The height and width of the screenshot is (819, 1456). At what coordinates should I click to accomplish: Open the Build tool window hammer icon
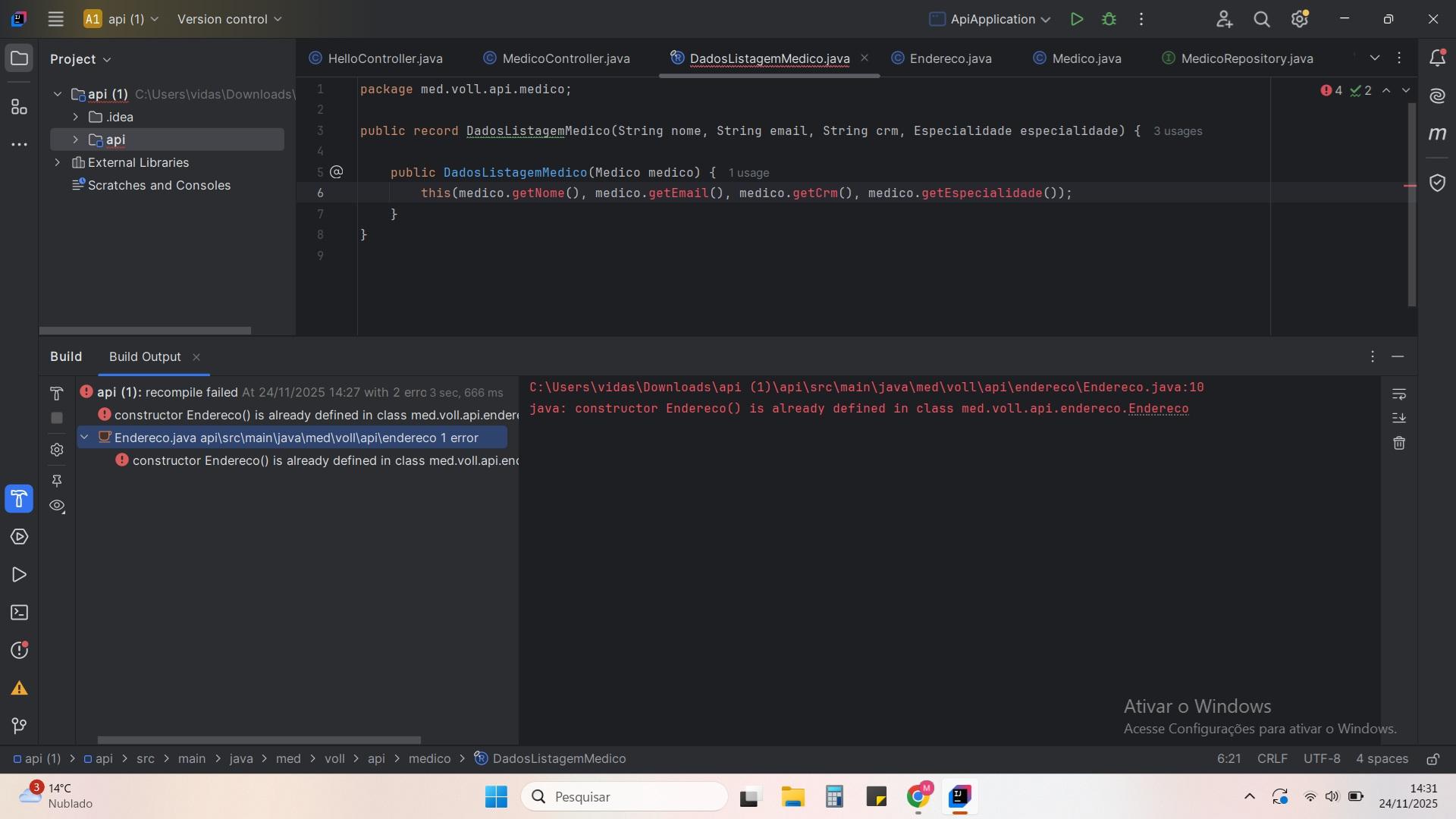click(19, 499)
